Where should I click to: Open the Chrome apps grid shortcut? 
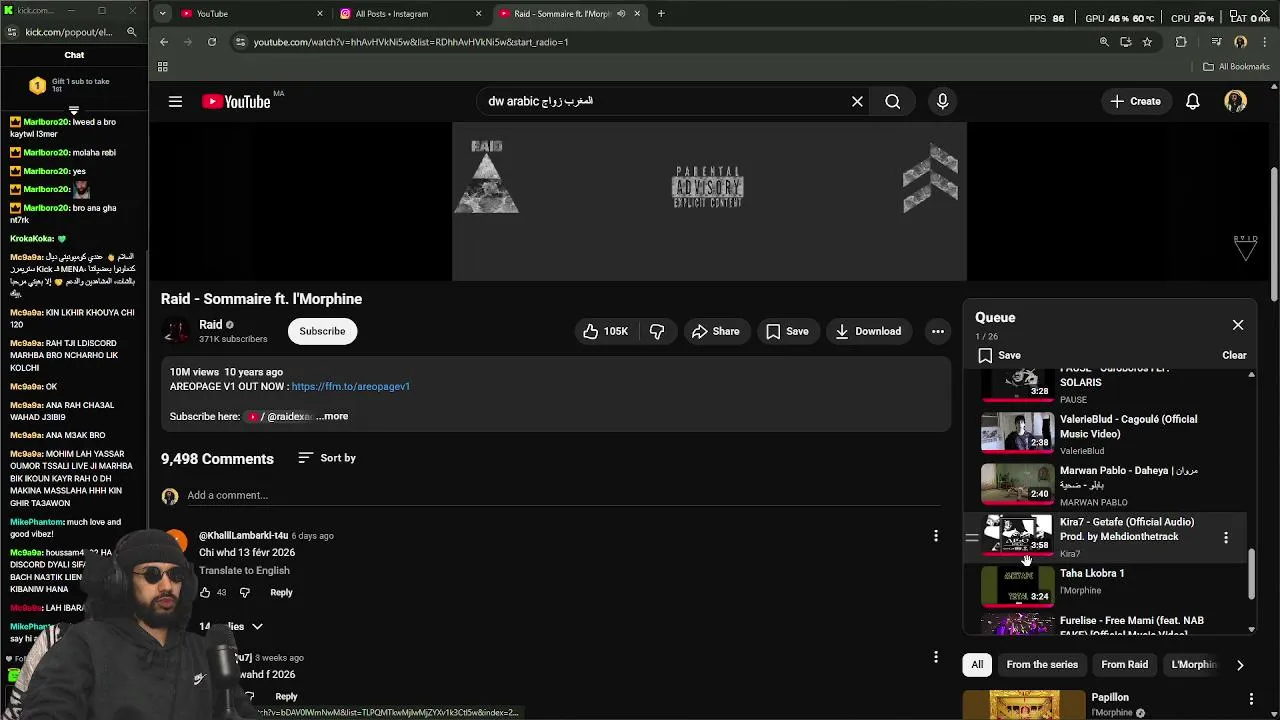click(x=162, y=67)
